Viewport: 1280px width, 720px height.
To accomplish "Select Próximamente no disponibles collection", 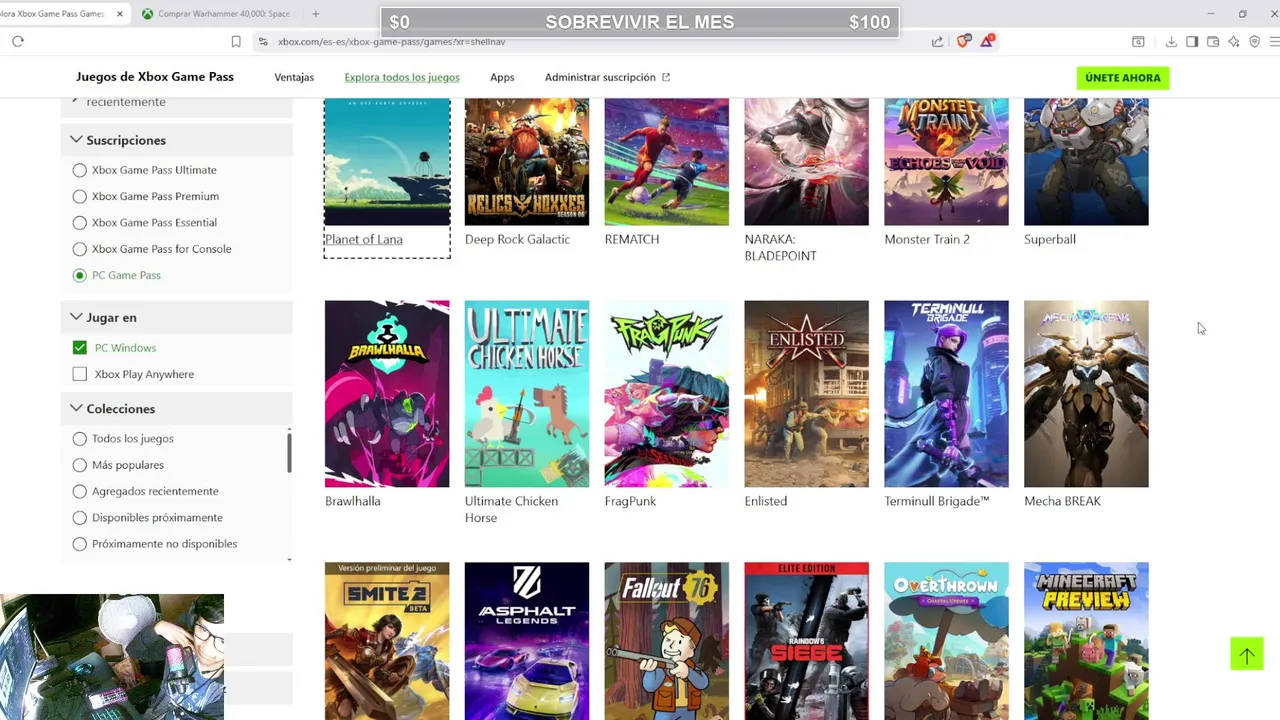I will pyautogui.click(x=80, y=544).
